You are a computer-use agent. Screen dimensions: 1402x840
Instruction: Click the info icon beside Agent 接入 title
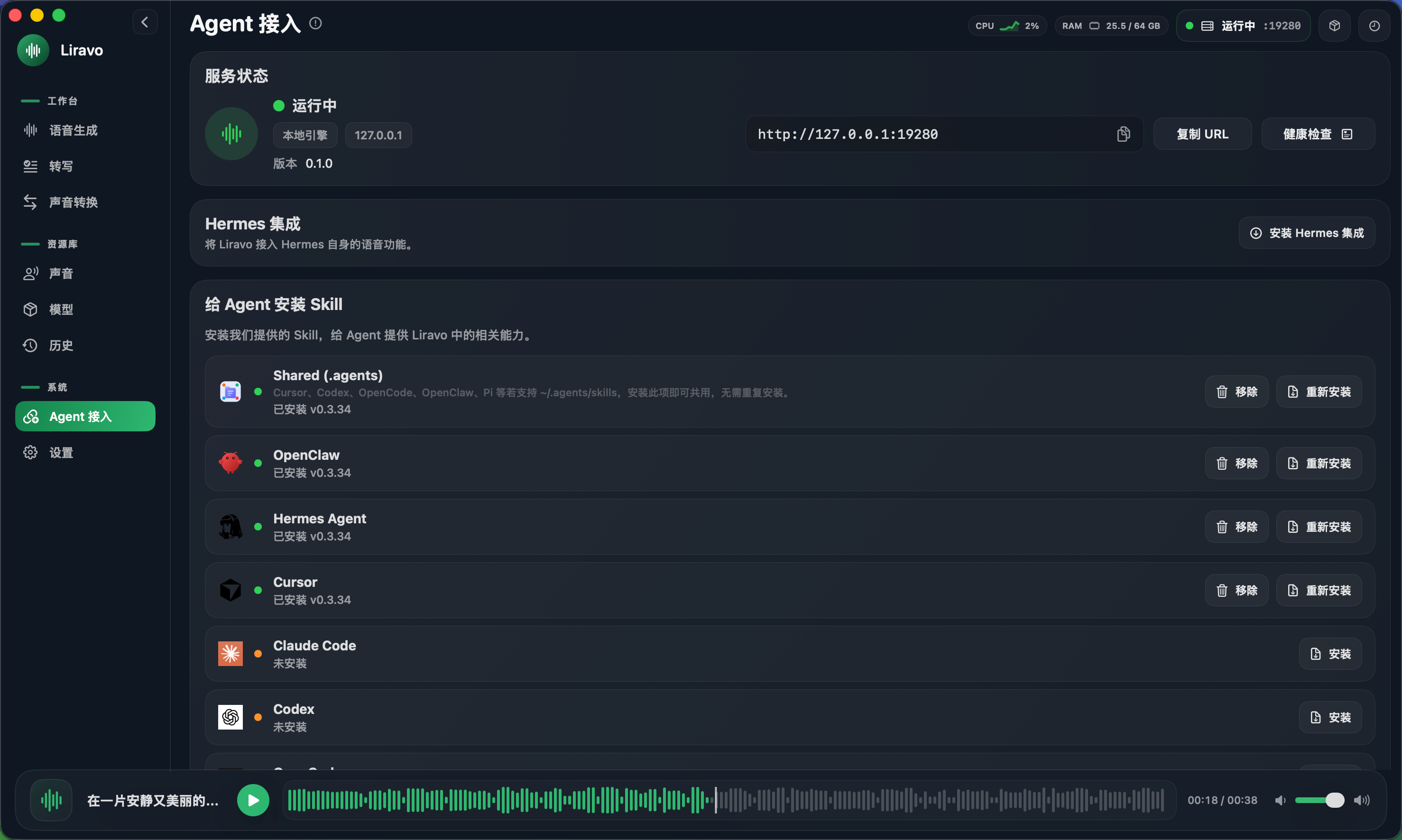(x=315, y=23)
